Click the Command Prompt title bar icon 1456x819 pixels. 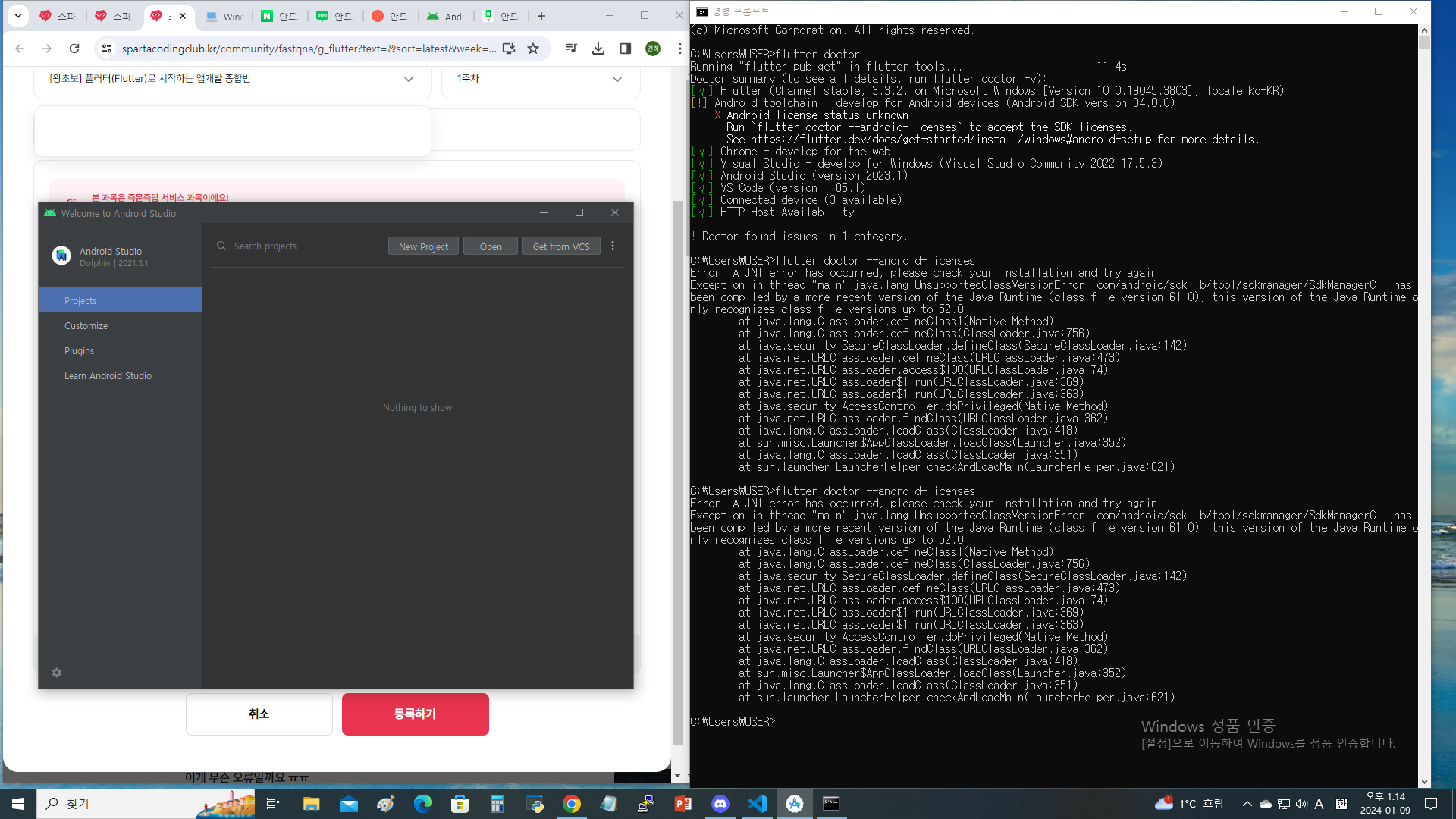click(701, 11)
